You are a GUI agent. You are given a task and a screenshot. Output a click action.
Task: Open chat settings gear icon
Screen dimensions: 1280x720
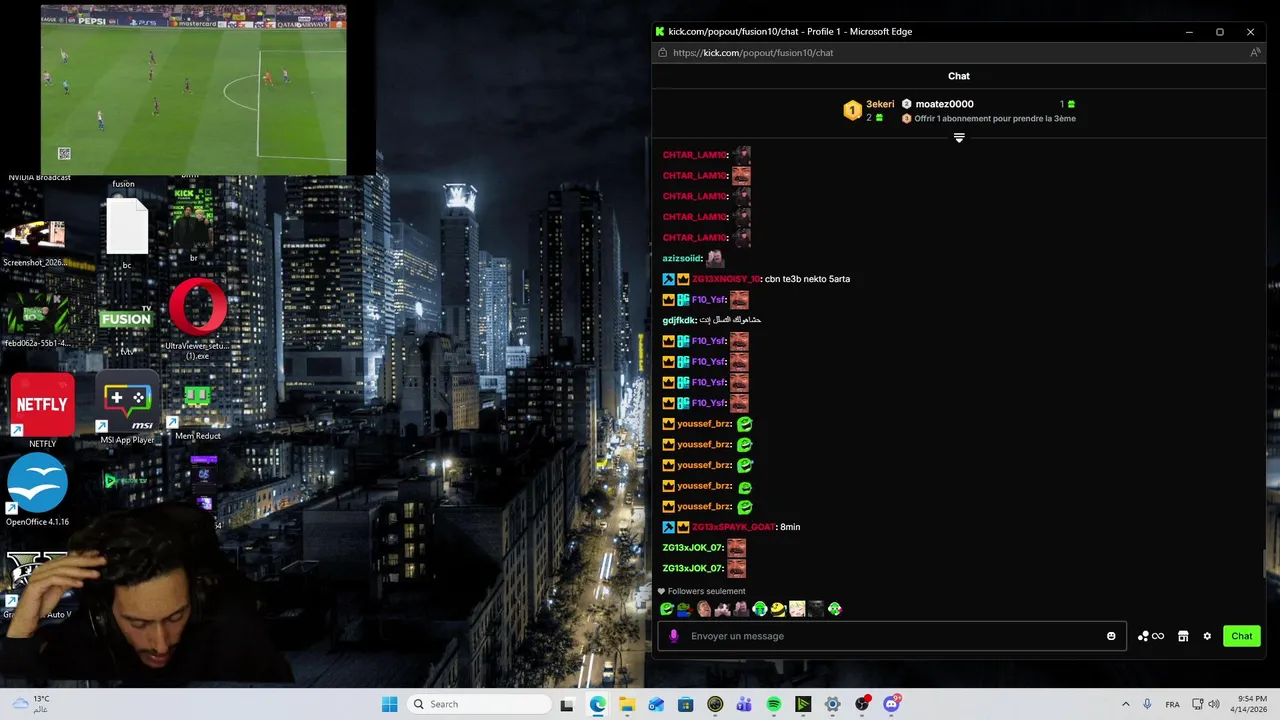[x=1207, y=636]
